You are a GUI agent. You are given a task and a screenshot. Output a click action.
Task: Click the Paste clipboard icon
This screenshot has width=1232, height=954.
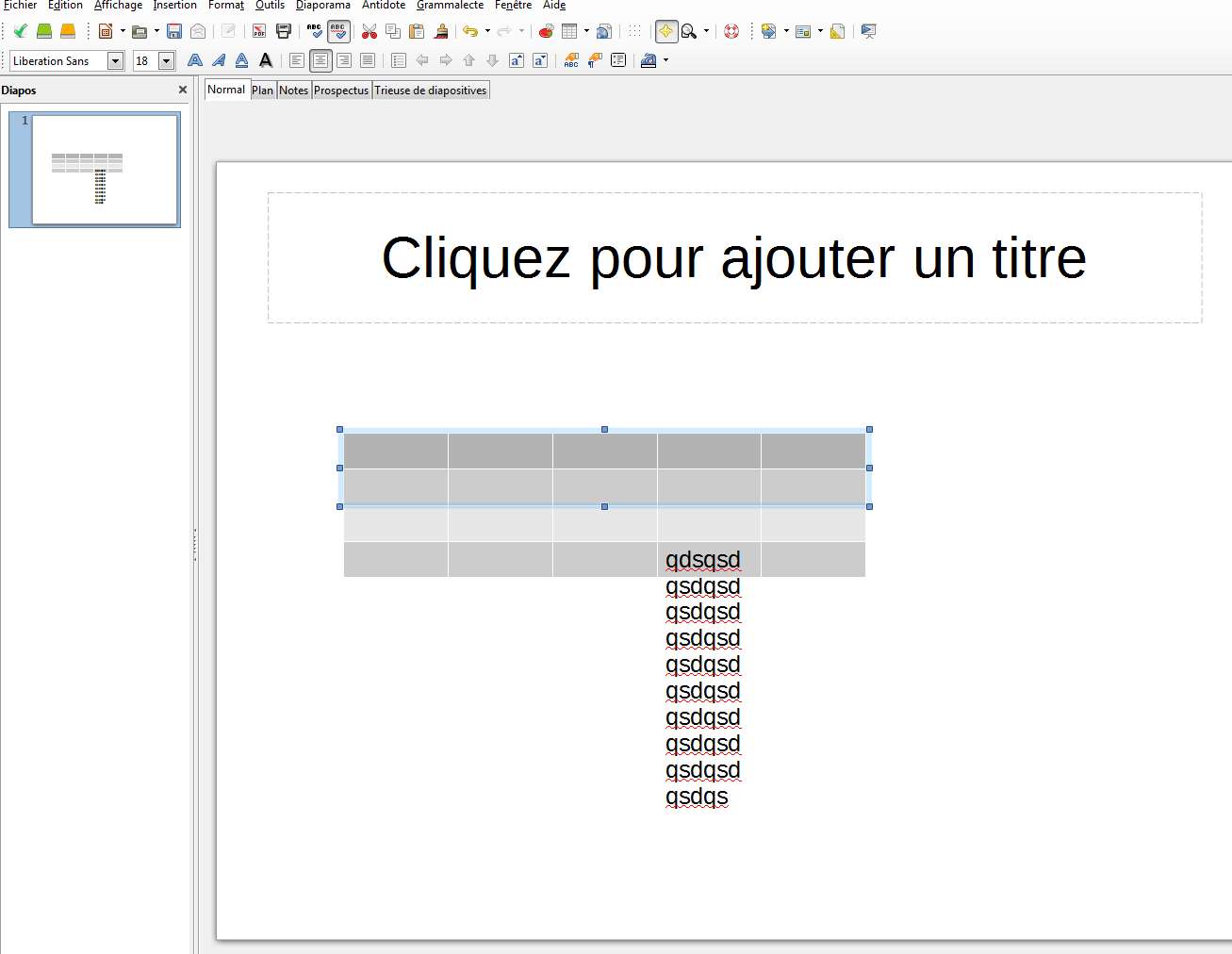[417, 31]
